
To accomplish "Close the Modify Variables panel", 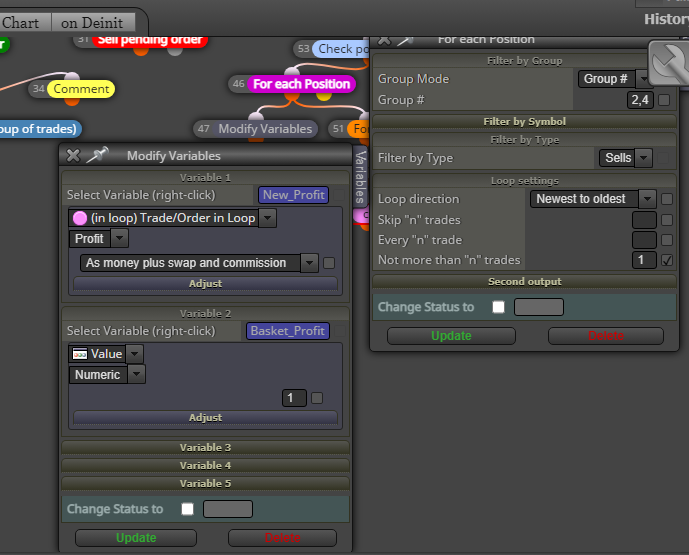I will [73, 156].
